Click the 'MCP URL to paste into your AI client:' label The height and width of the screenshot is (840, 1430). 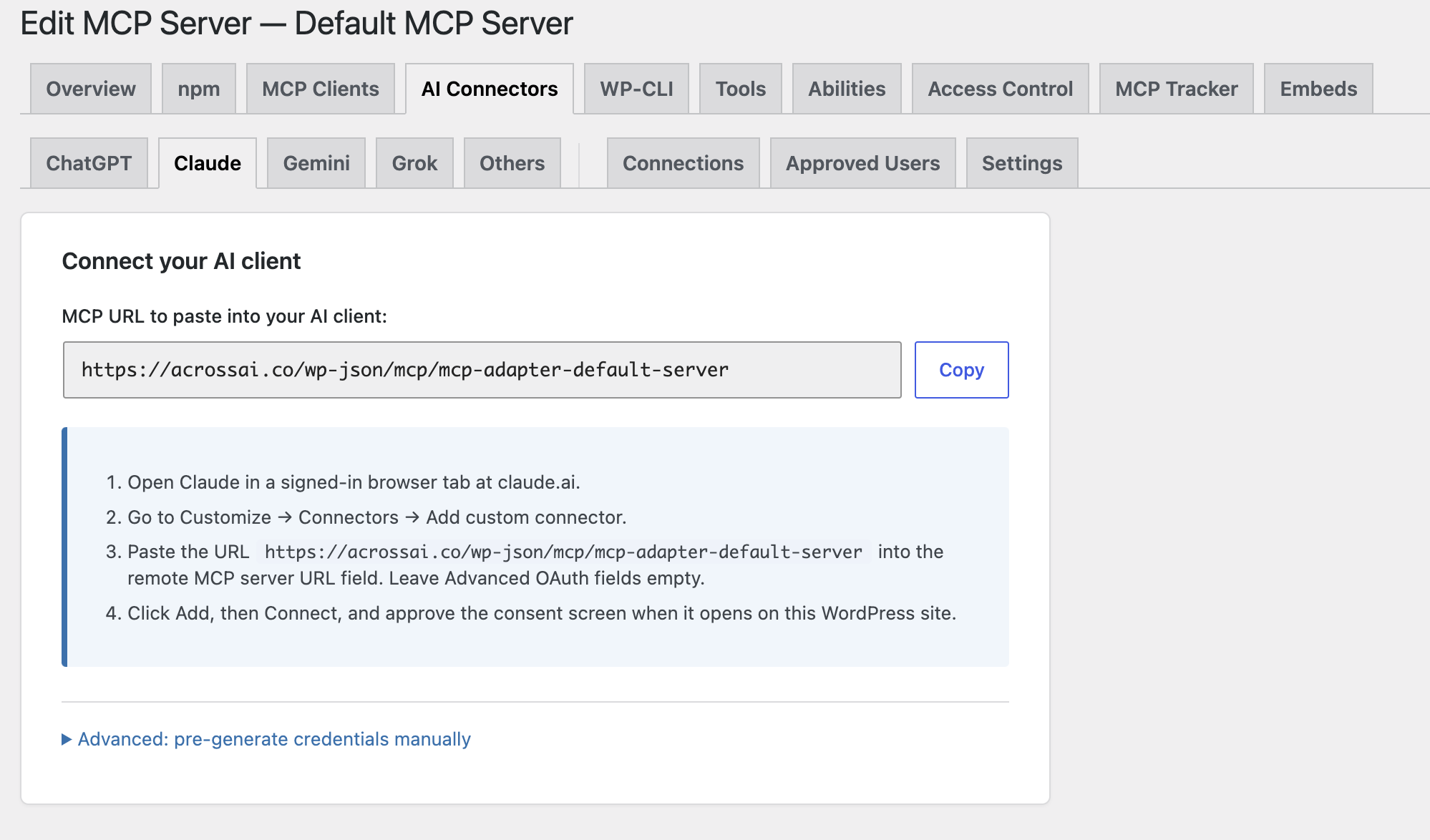[225, 316]
